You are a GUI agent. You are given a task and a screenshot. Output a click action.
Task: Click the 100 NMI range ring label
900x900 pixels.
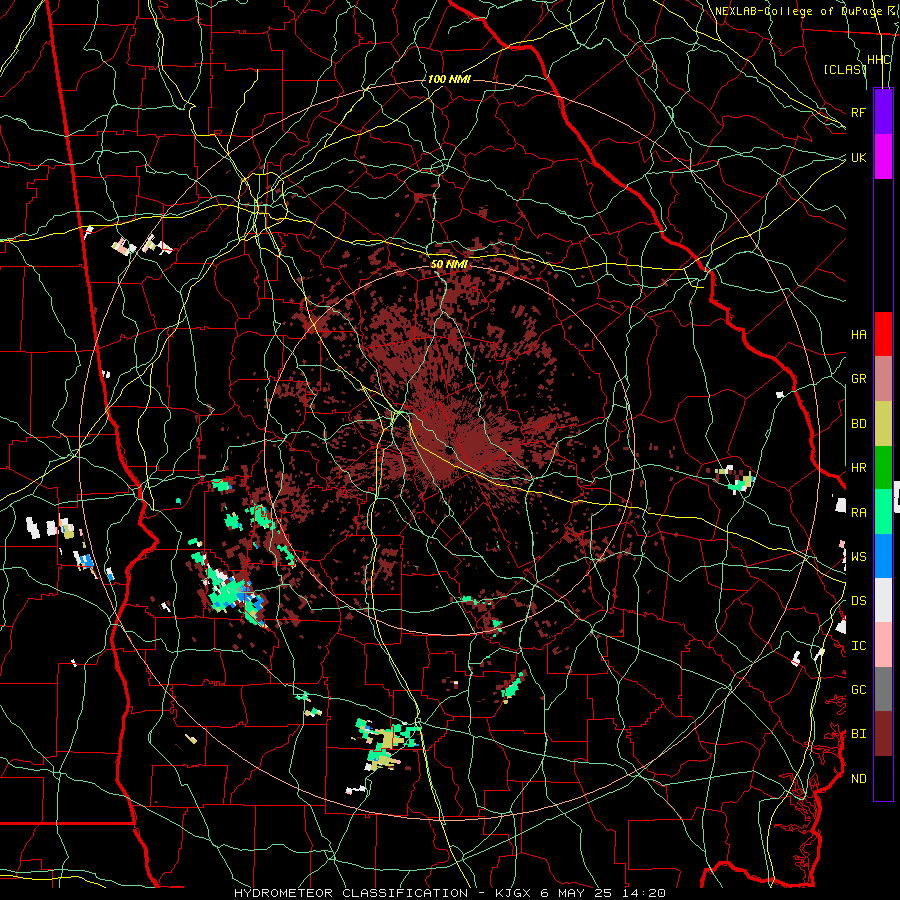click(x=449, y=79)
